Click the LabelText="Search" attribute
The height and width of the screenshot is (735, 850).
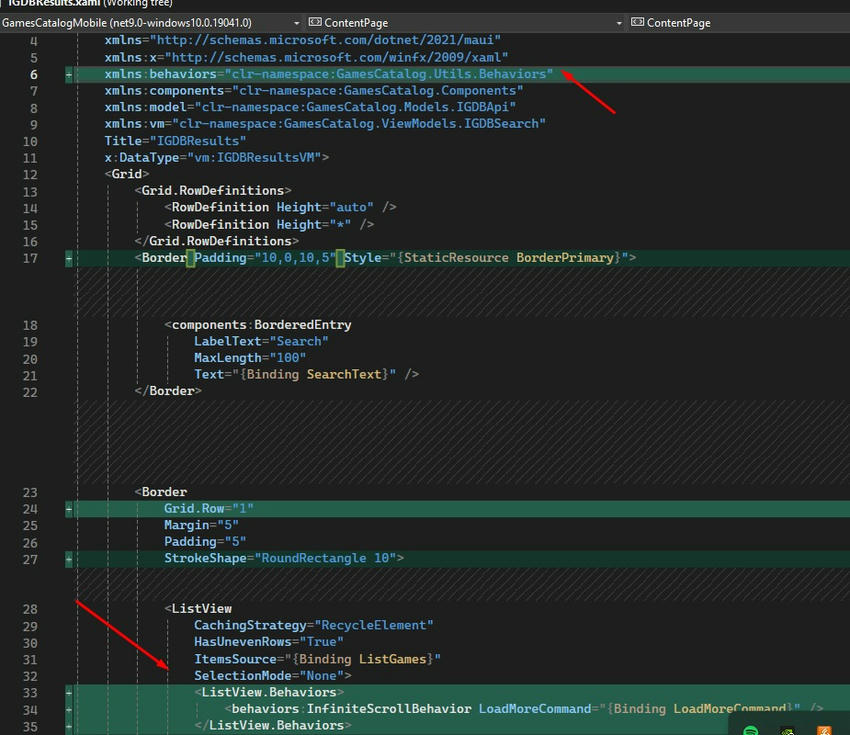261,341
